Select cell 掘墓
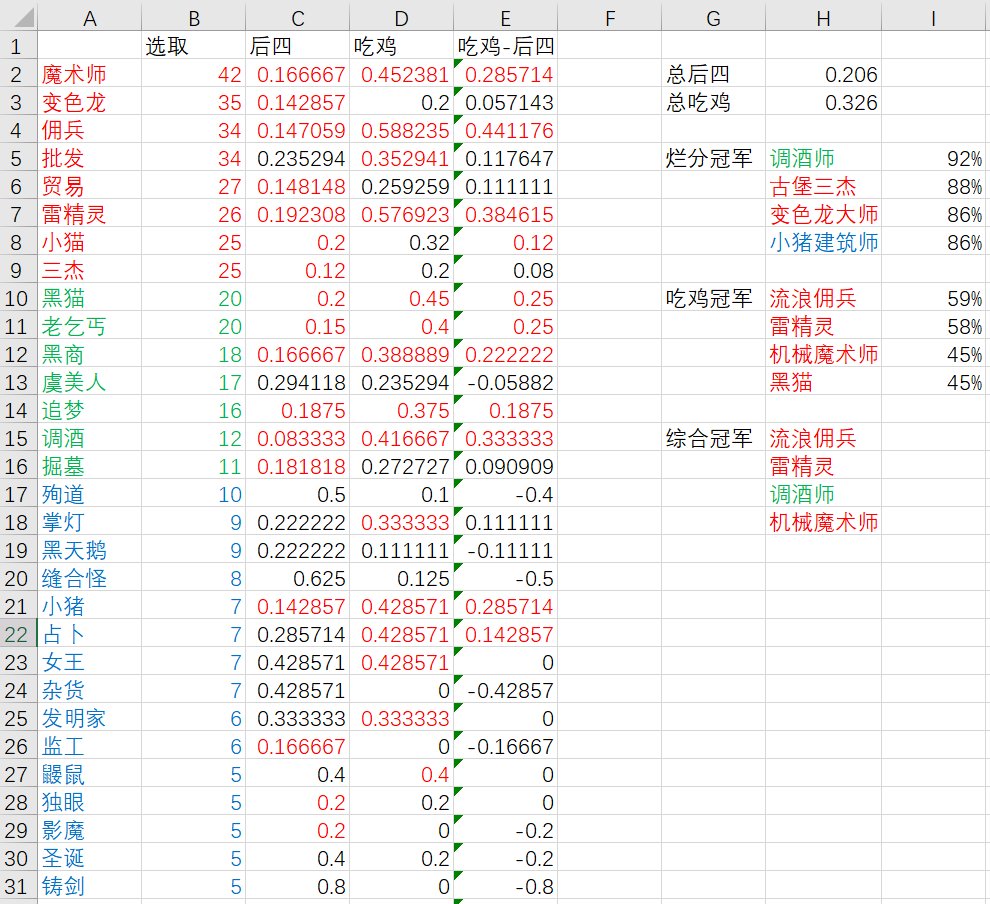The image size is (990, 904). (x=90, y=466)
